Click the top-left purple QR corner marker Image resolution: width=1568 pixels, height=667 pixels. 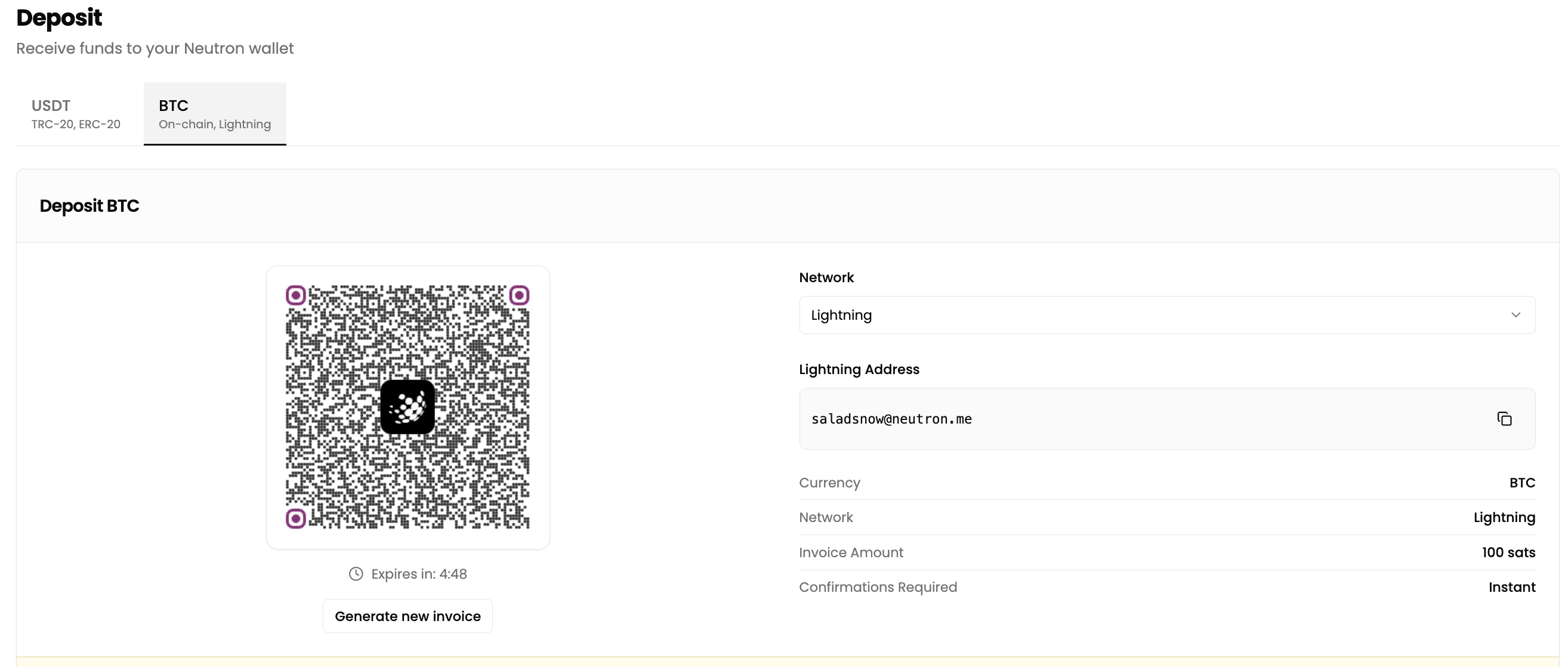(296, 296)
